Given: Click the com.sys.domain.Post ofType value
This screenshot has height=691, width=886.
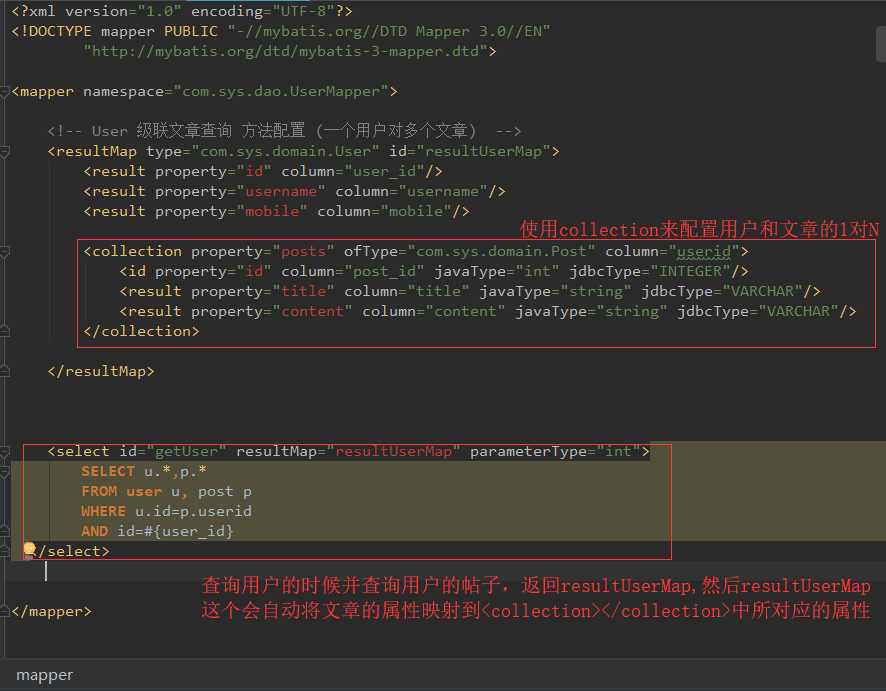Looking at the screenshot, I should pos(501,251).
